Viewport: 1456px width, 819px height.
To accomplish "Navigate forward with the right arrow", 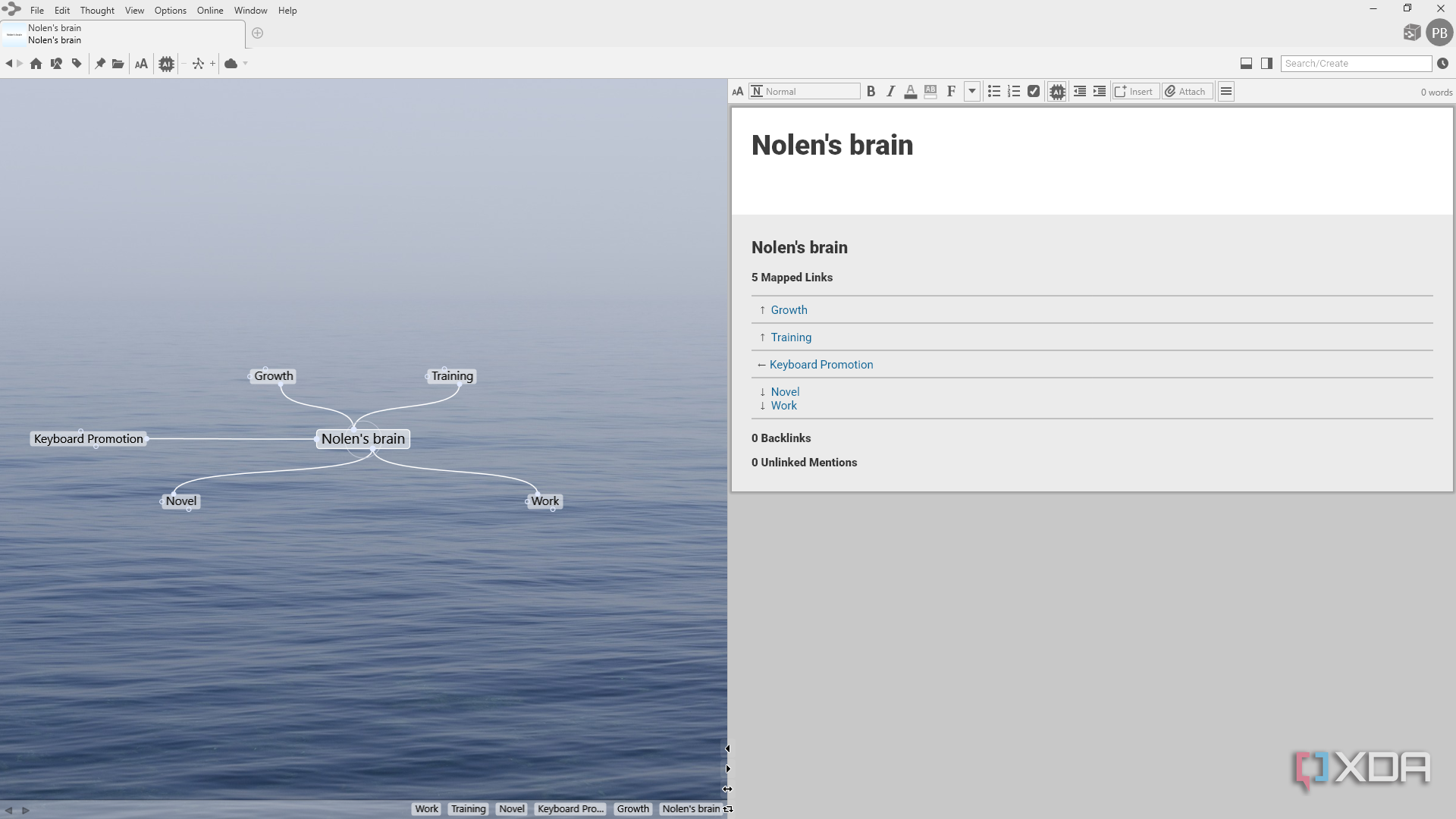I will [20, 64].
